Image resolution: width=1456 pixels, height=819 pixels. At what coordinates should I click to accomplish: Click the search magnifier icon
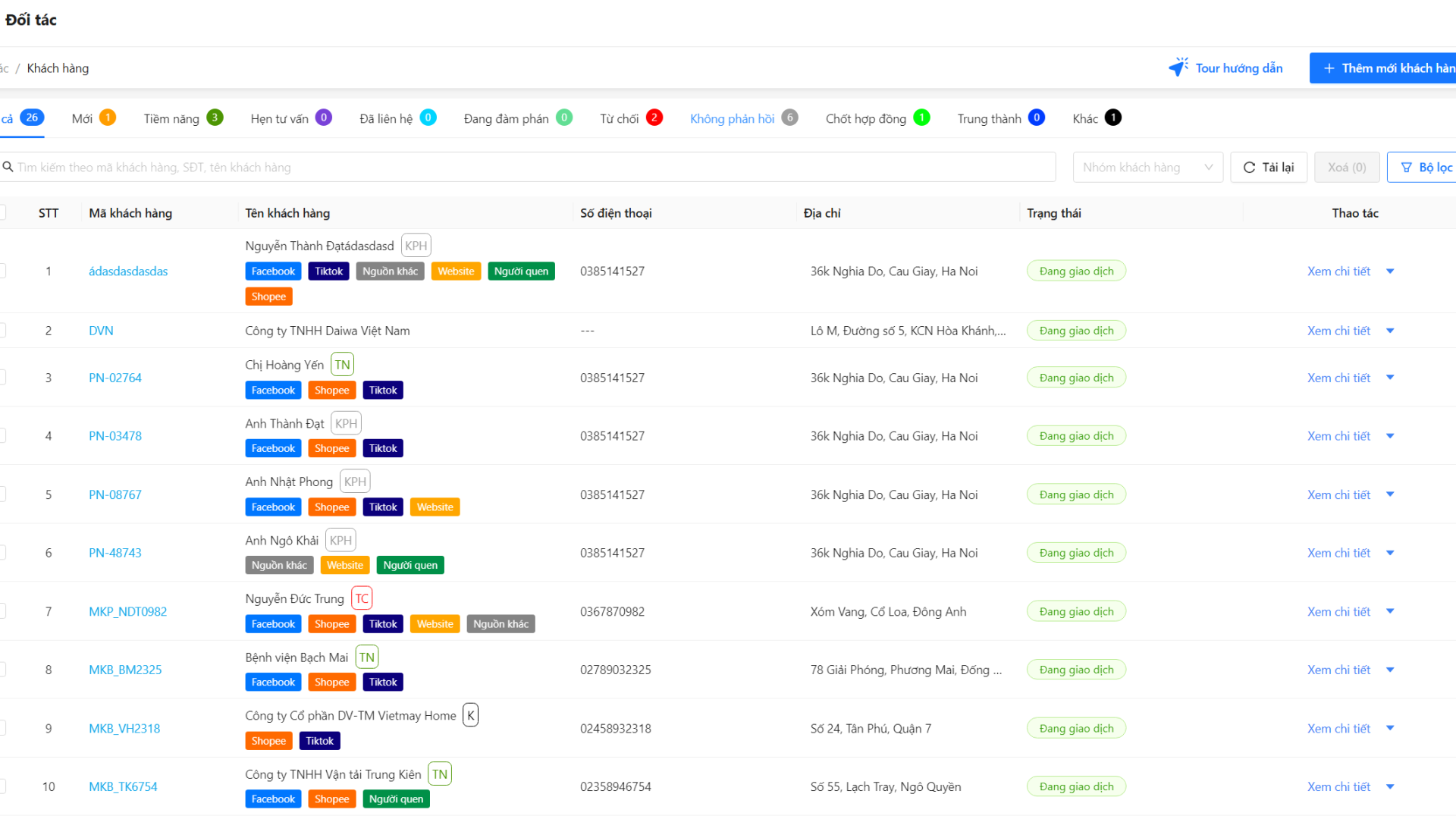pos(8,167)
